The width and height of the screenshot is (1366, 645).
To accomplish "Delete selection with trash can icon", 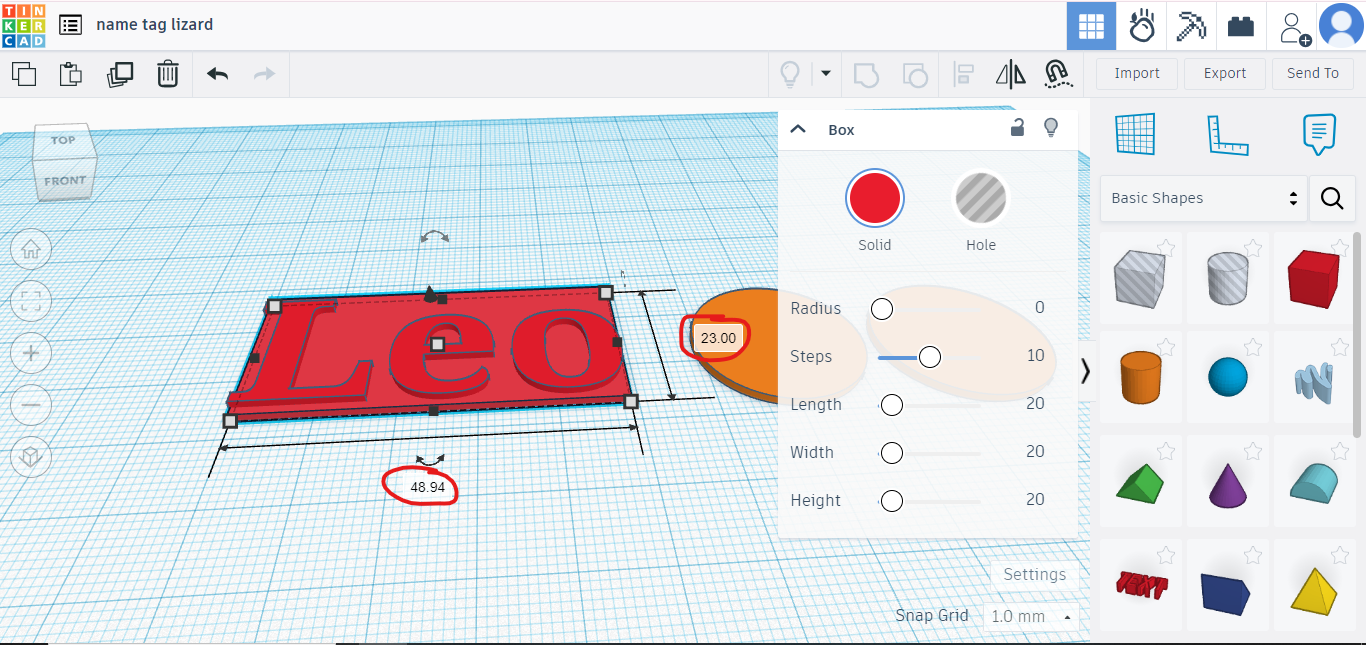I will click(x=168, y=73).
